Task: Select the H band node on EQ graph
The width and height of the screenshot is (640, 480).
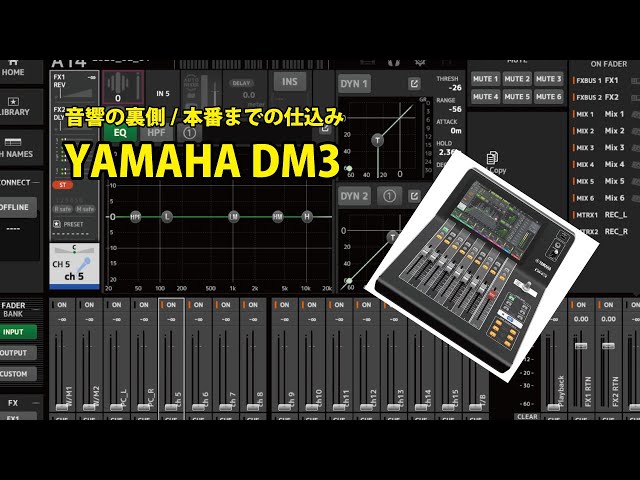Action: coord(307,217)
